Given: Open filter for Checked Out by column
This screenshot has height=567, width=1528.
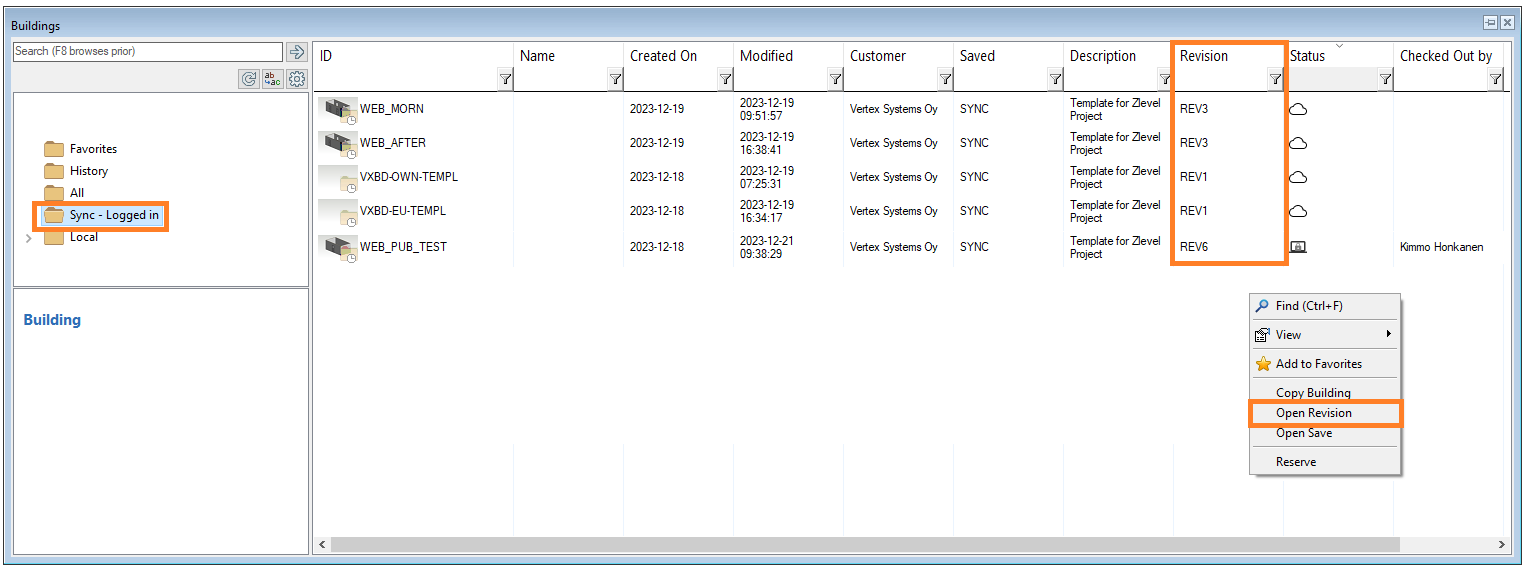Looking at the screenshot, I should tap(1495, 80).
